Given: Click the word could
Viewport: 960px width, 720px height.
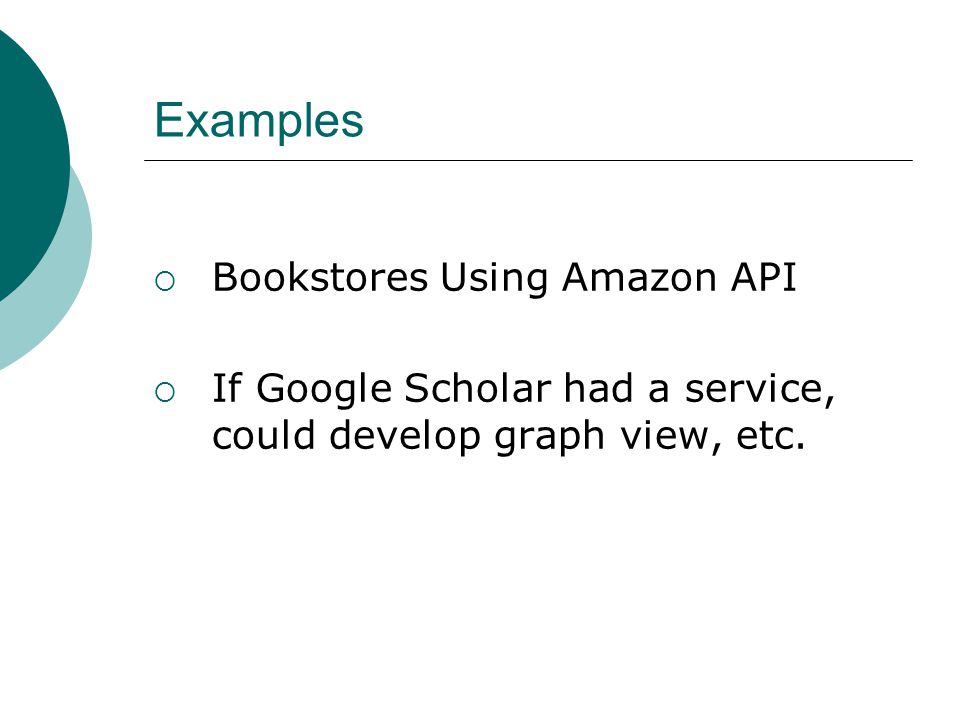Looking at the screenshot, I should point(264,435).
